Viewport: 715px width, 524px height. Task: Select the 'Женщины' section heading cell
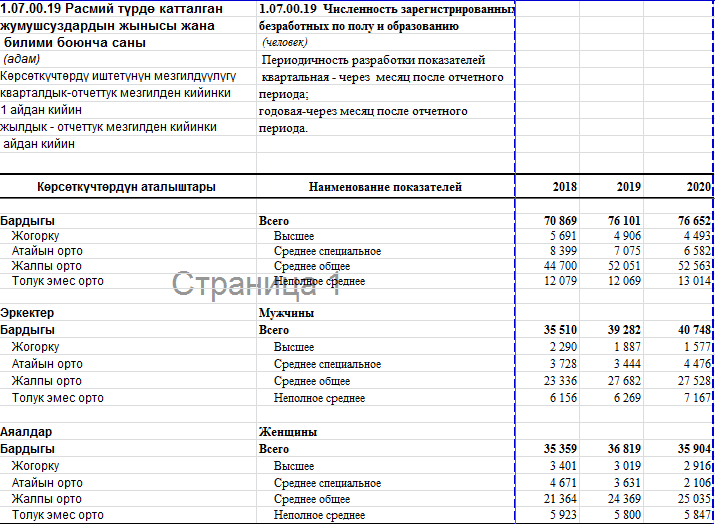385,431
